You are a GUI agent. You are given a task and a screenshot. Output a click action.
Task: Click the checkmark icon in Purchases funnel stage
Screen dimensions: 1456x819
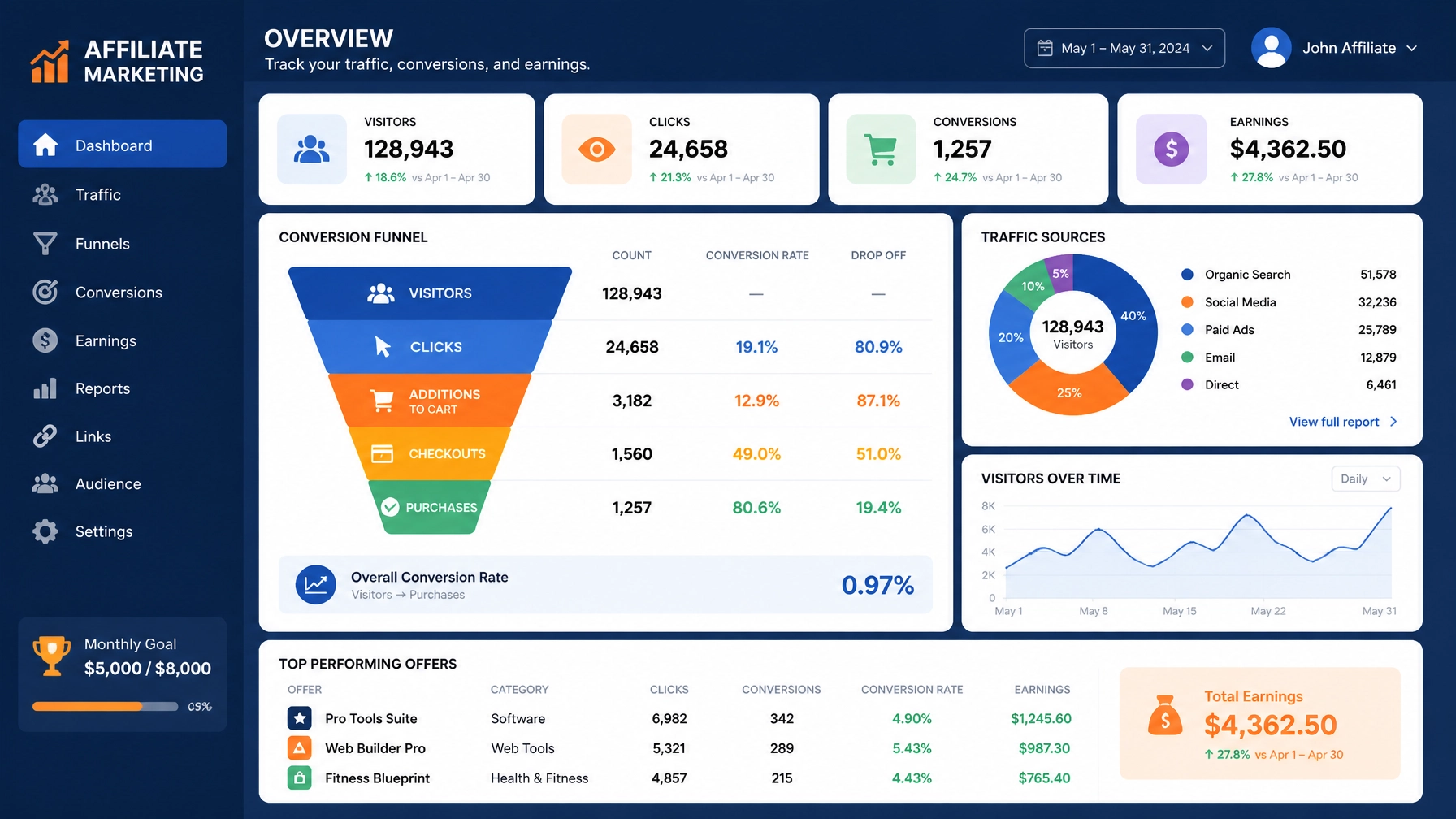pyautogui.click(x=390, y=508)
